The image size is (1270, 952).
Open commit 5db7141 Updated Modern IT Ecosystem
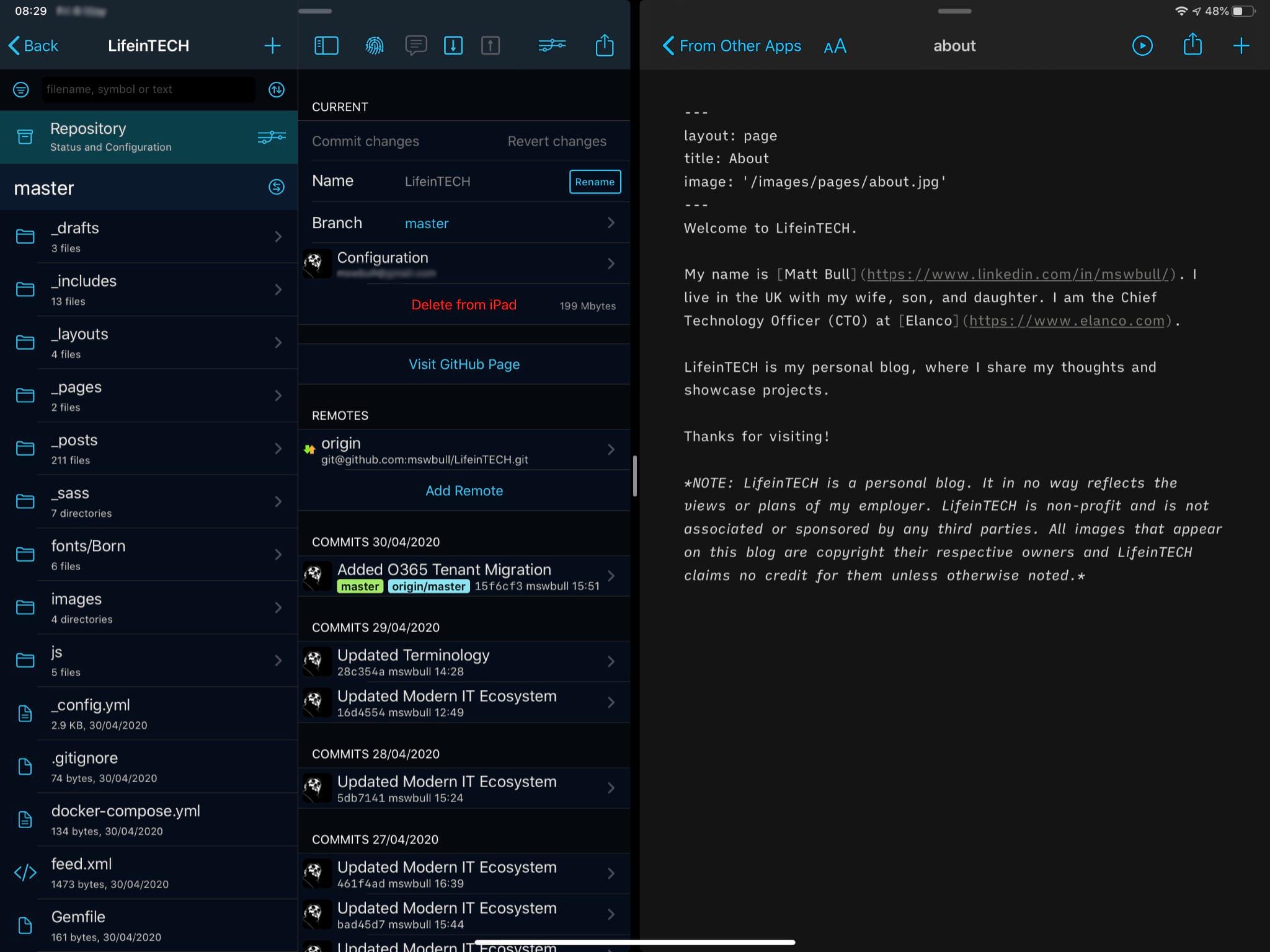tap(464, 788)
